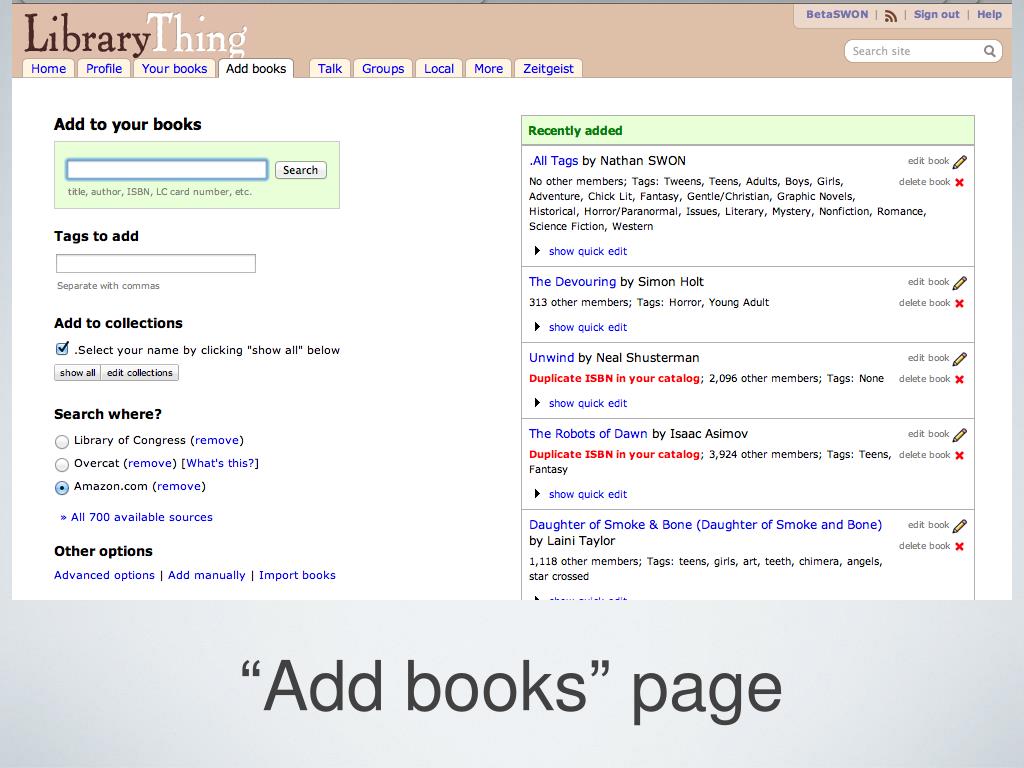Image resolution: width=1024 pixels, height=768 pixels.
Task: Click edit pencil for Daughter of Smoke & Bone
Action: pos(959,526)
